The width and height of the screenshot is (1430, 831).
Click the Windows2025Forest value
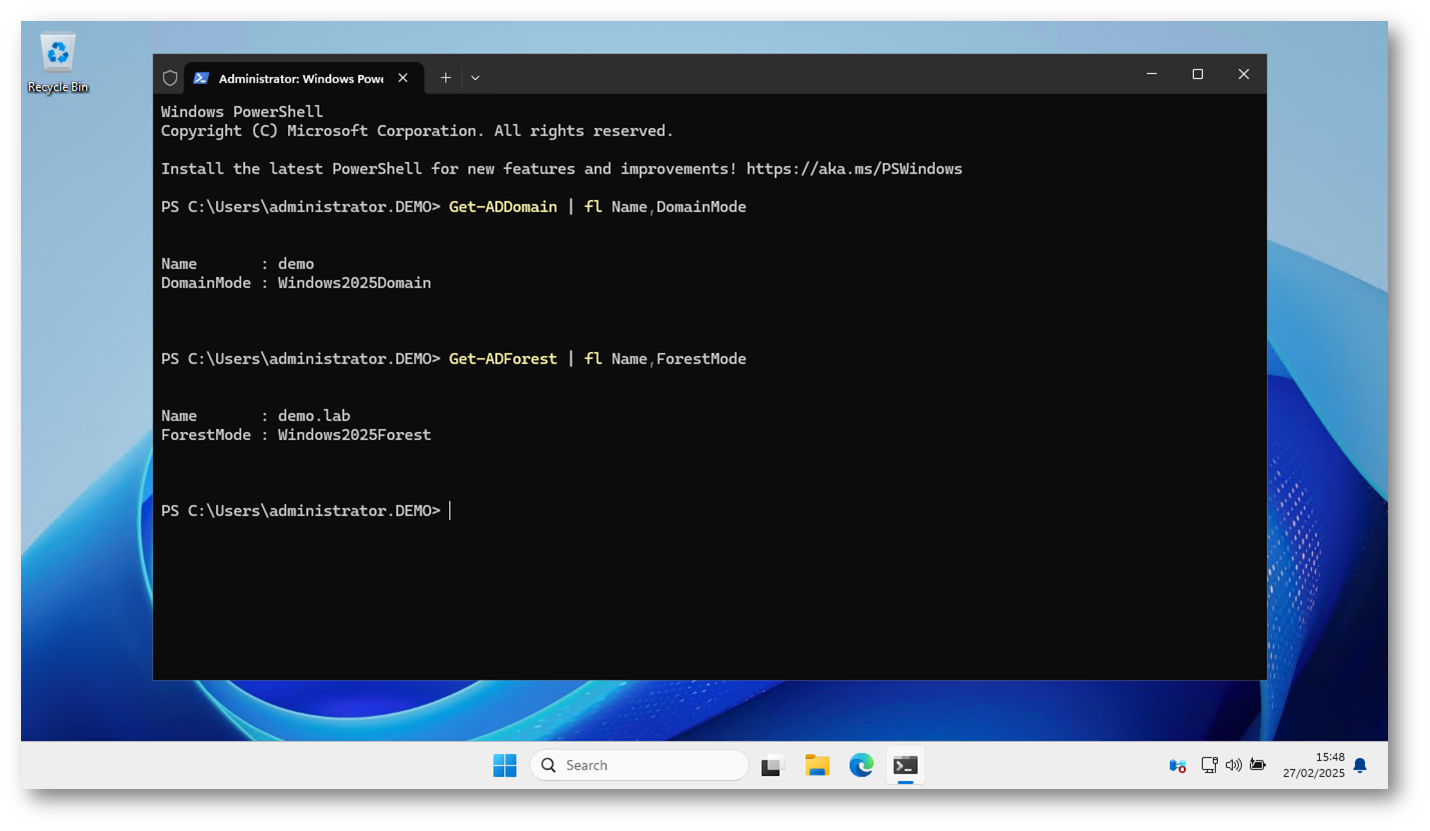pyautogui.click(x=354, y=435)
